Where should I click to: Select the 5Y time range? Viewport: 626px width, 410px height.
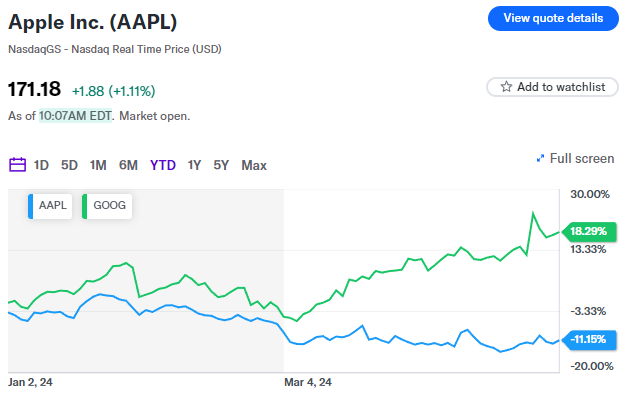coord(221,165)
